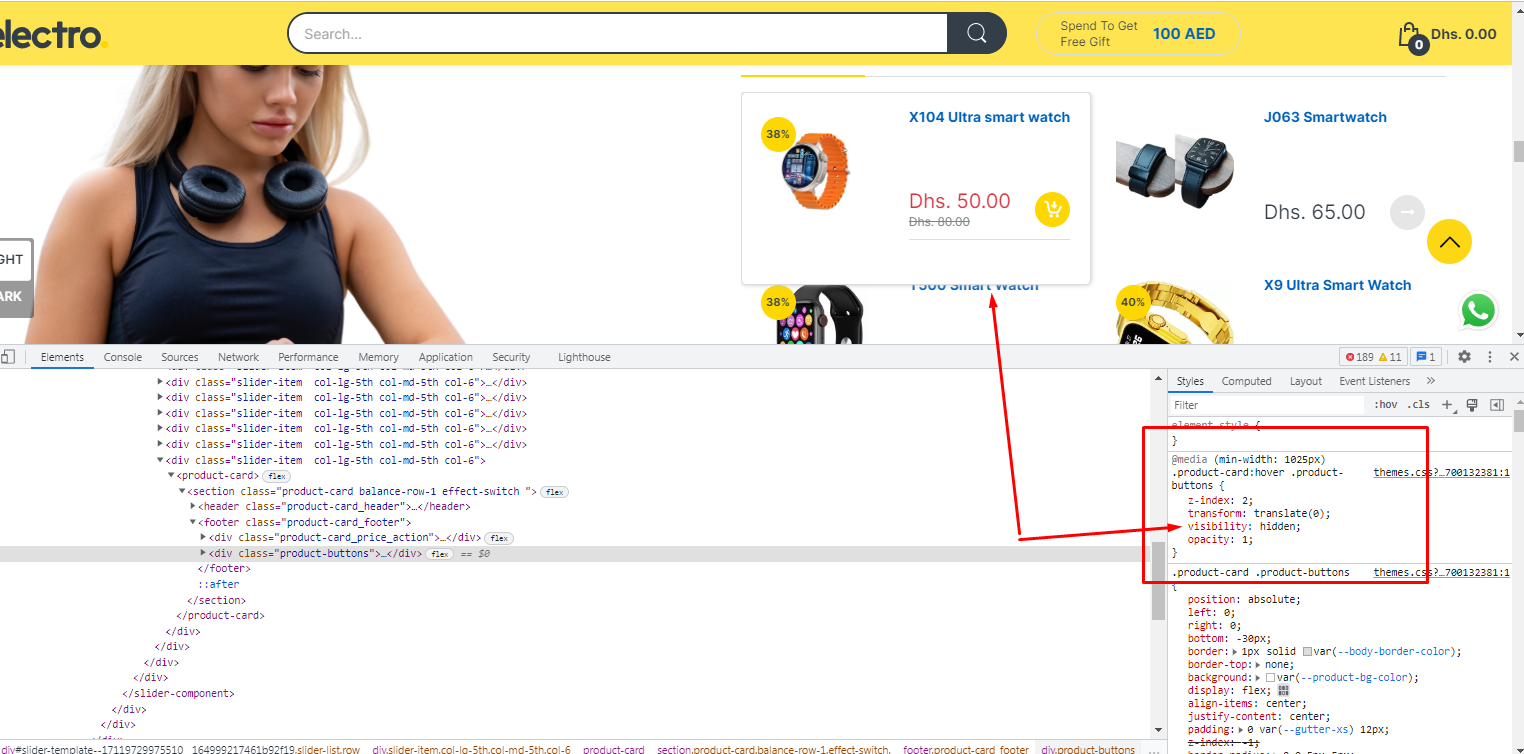Open the WhatsApp chat icon
Image resolution: width=1524 pixels, height=754 pixels.
click(x=1478, y=310)
